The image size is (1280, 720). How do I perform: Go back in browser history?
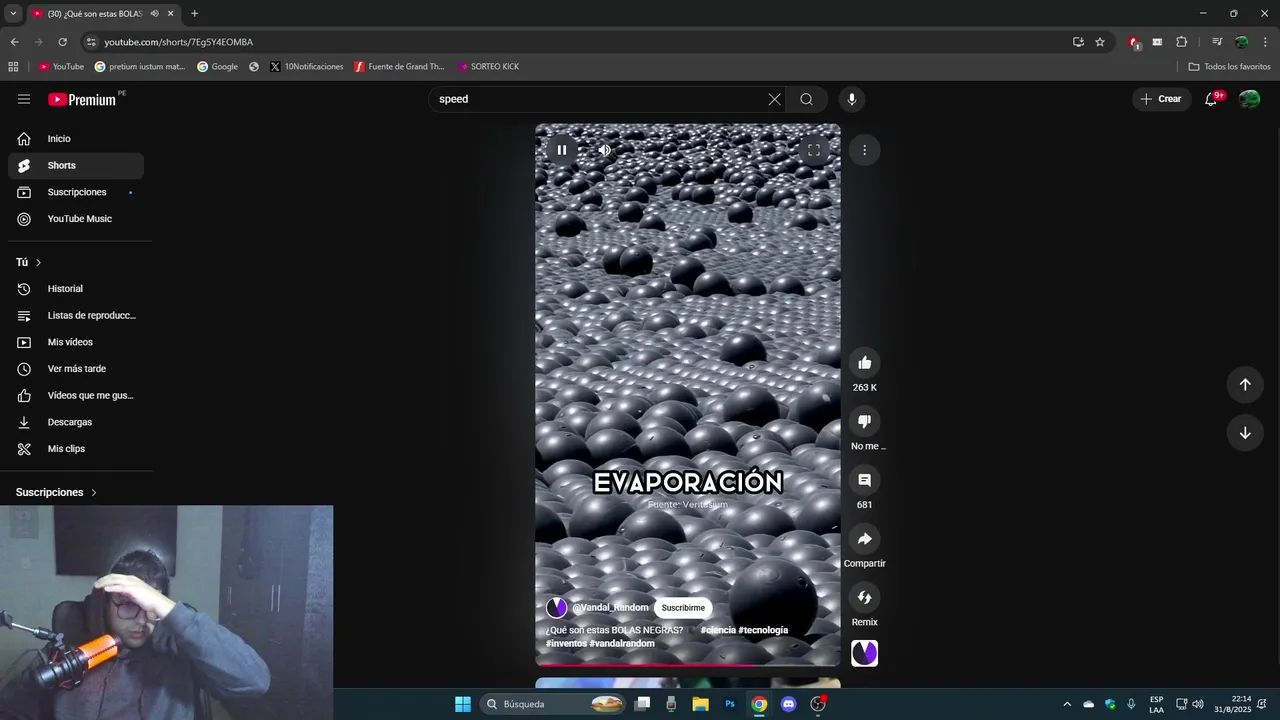tap(14, 42)
